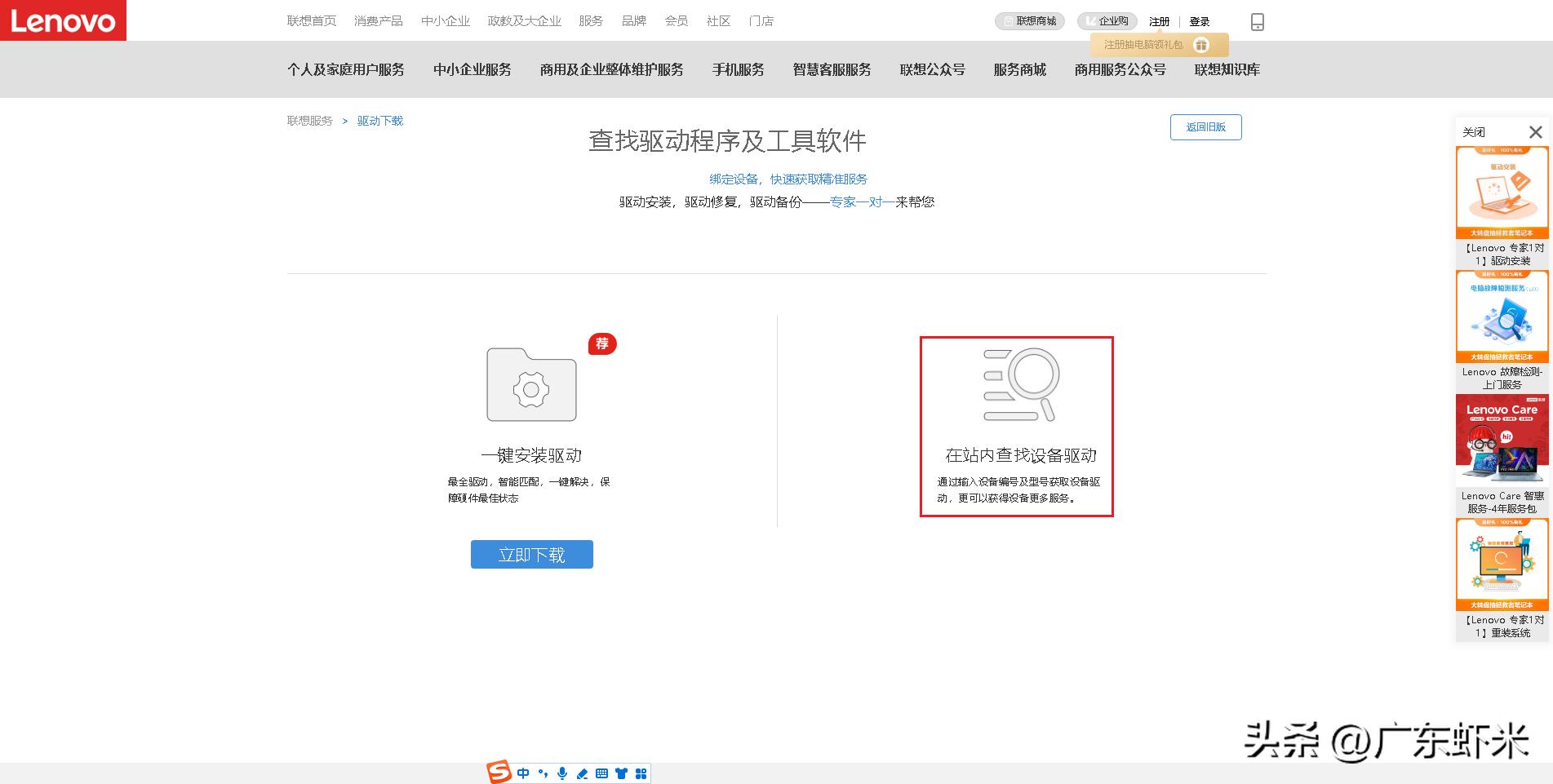Open Sogou skins via the shirt icon
The height and width of the screenshot is (784, 1553).
(622, 773)
